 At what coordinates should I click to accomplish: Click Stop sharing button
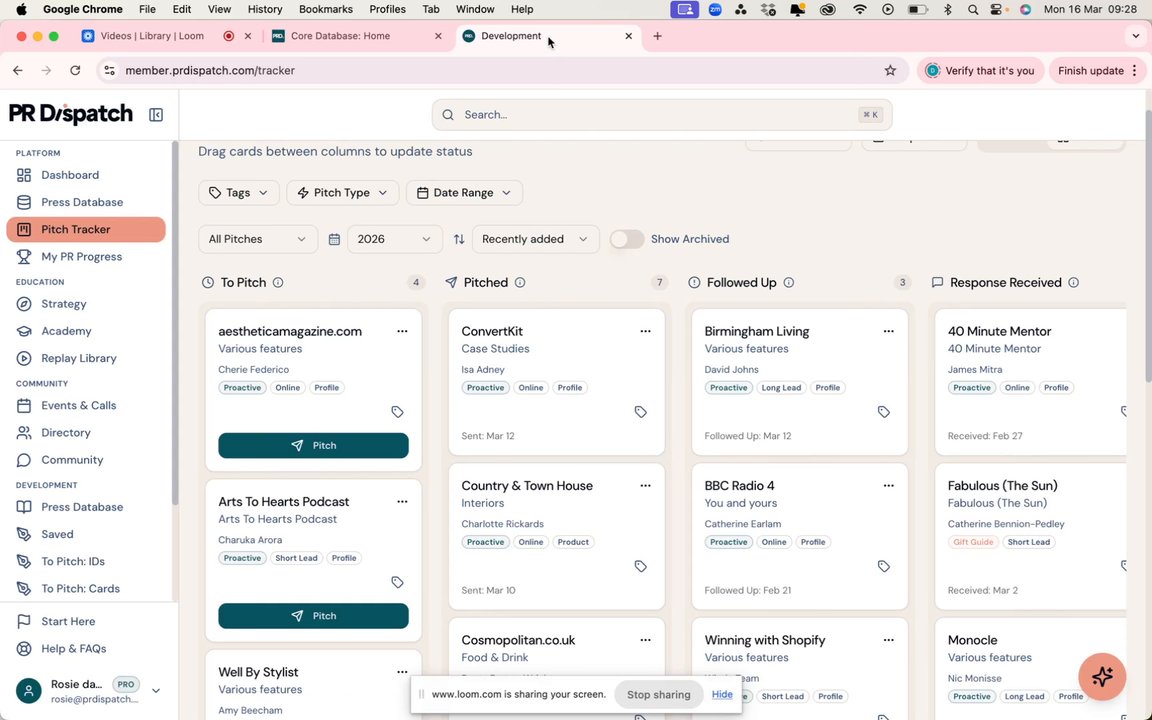[x=658, y=694]
